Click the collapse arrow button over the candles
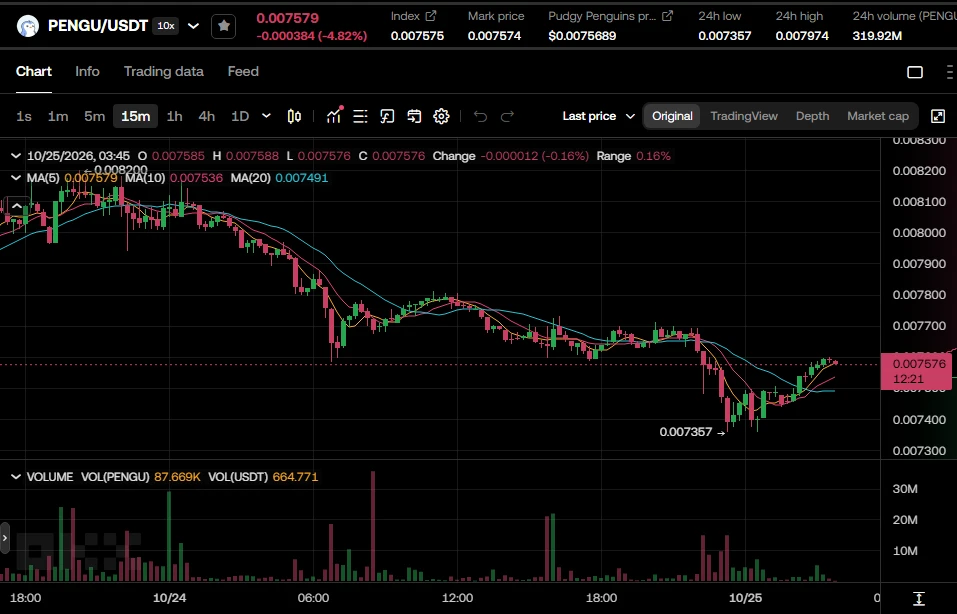The width and height of the screenshot is (957, 614). coord(16,206)
